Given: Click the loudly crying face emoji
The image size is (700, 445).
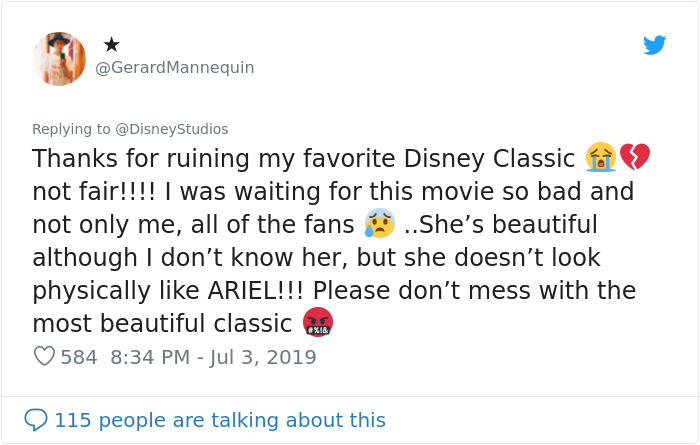Looking at the screenshot, I should [x=601, y=157].
